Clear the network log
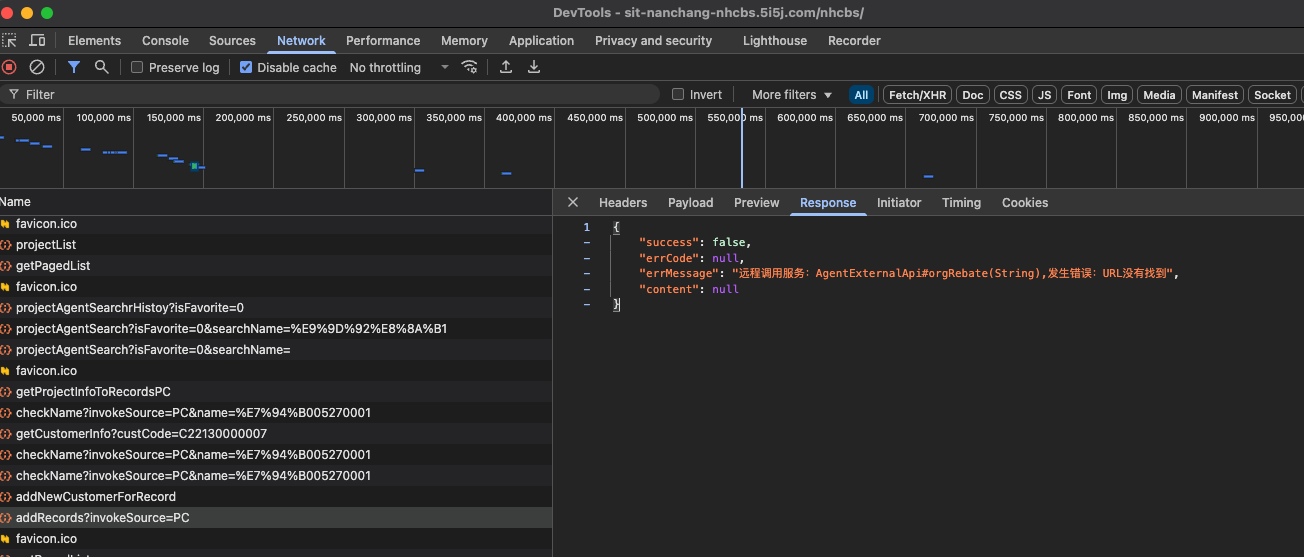This screenshot has height=557, width=1304. click(37, 67)
